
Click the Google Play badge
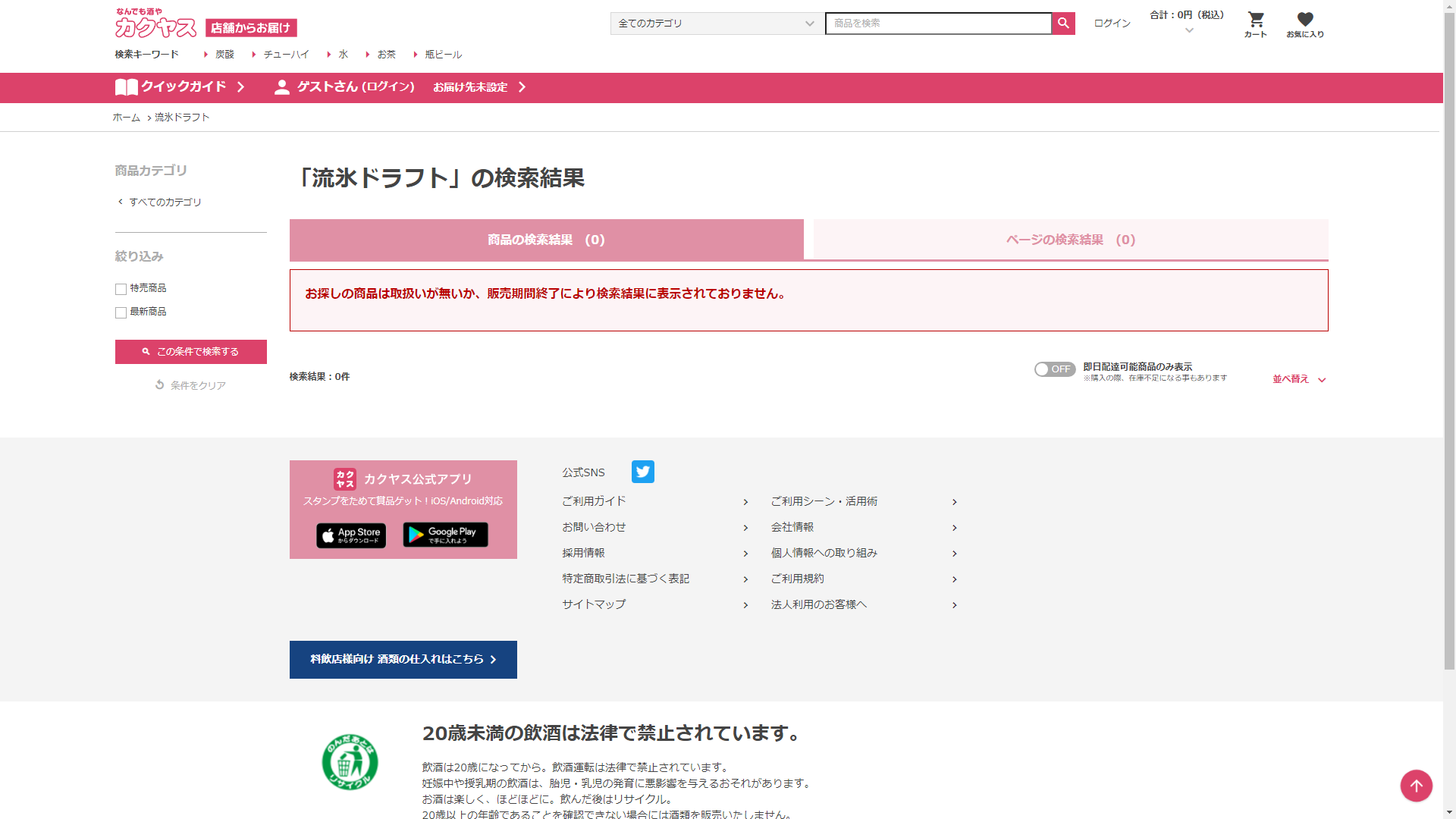point(445,535)
